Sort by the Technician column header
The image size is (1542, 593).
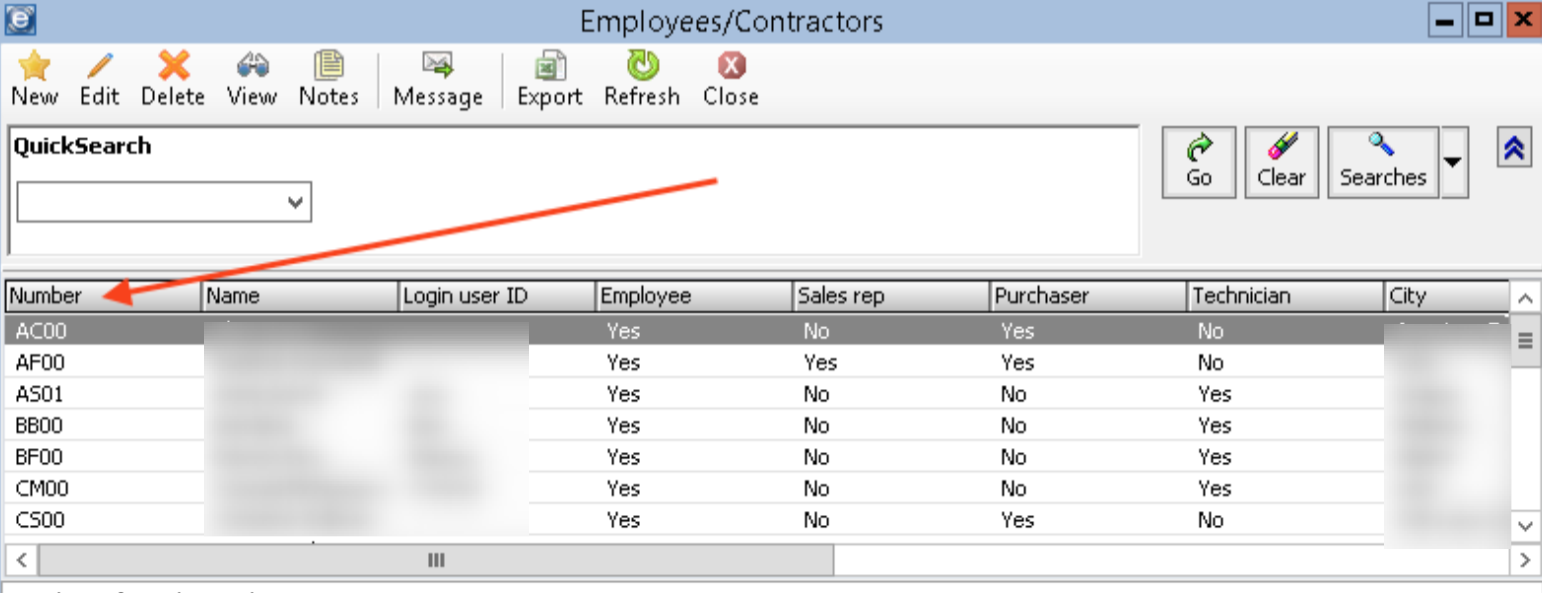coord(1285,296)
